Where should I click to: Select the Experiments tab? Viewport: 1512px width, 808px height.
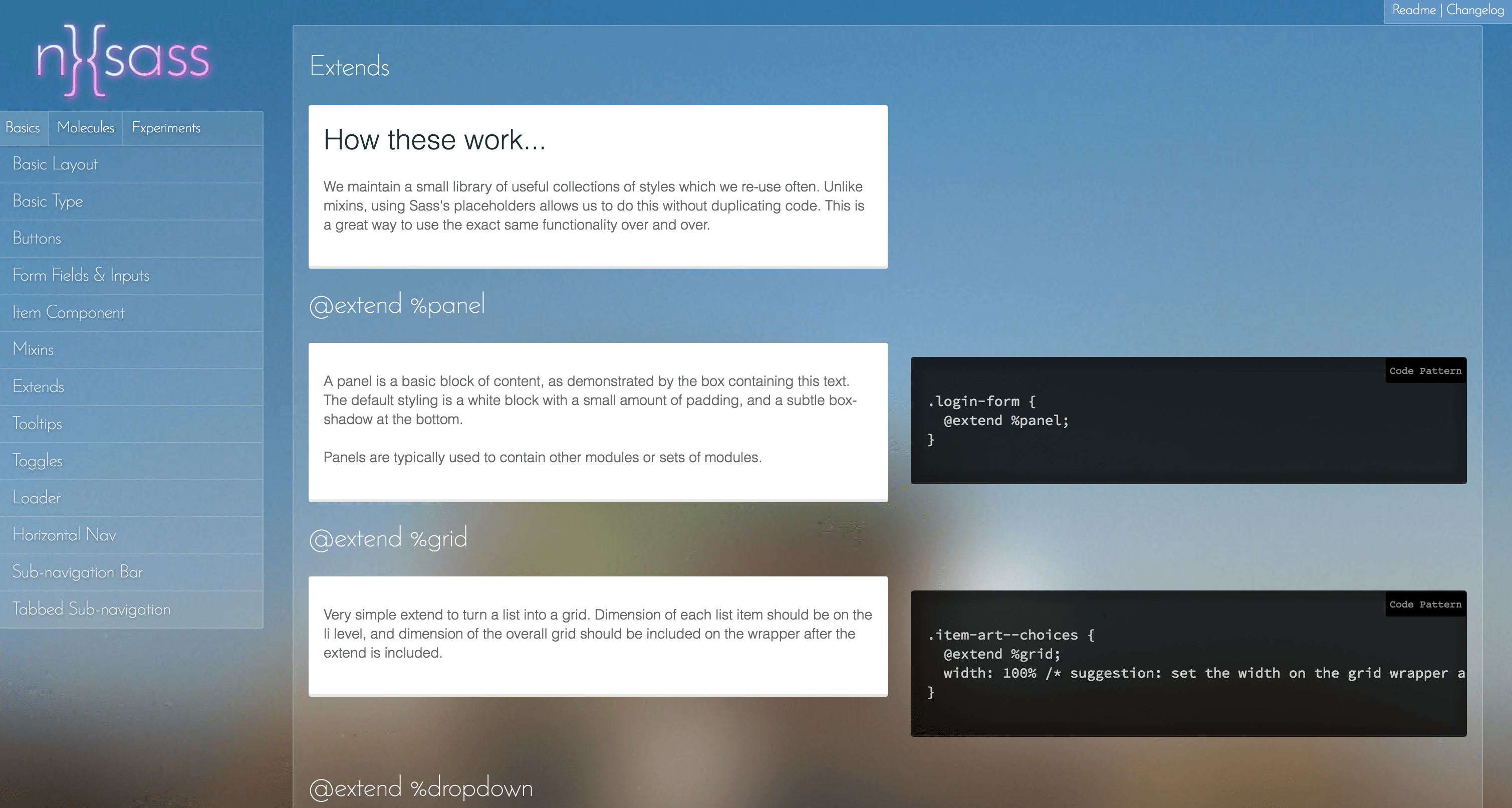pyautogui.click(x=166, y=128)
